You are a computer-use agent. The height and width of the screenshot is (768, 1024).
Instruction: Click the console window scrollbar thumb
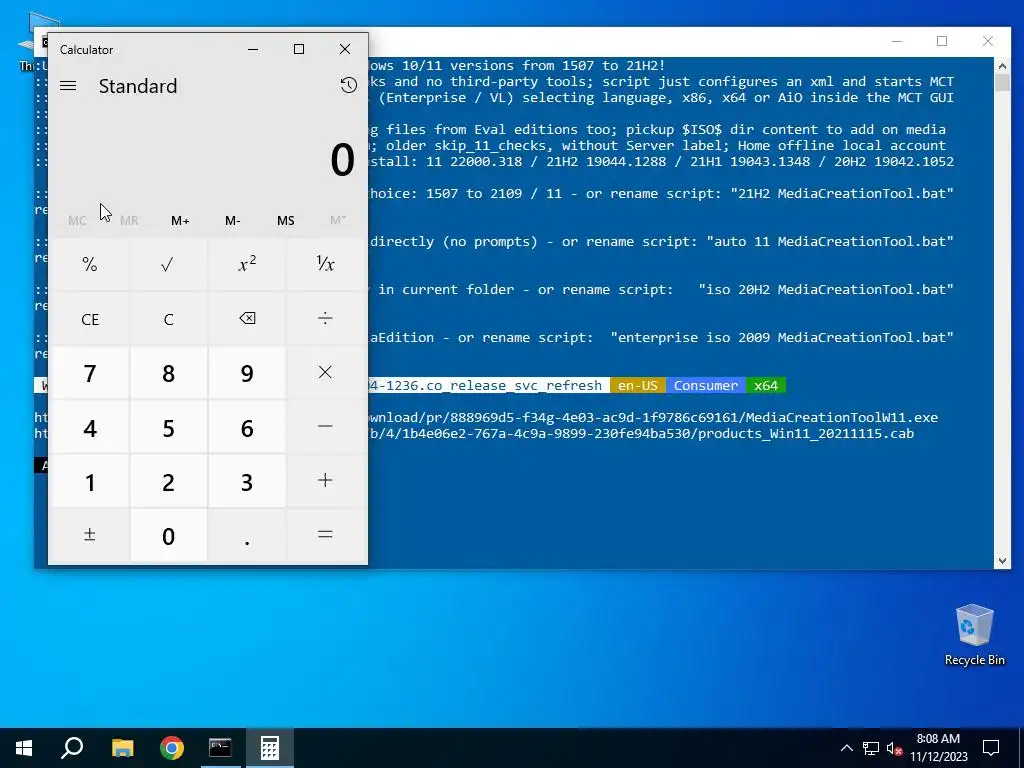point(1002,82)
